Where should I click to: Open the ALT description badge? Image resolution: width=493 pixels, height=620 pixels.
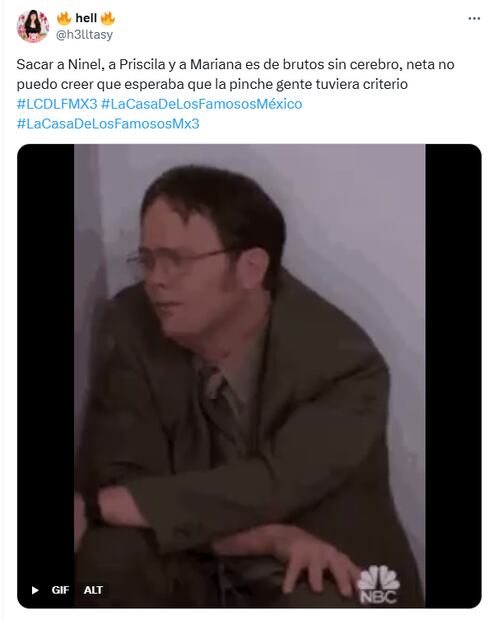(93, 590)
